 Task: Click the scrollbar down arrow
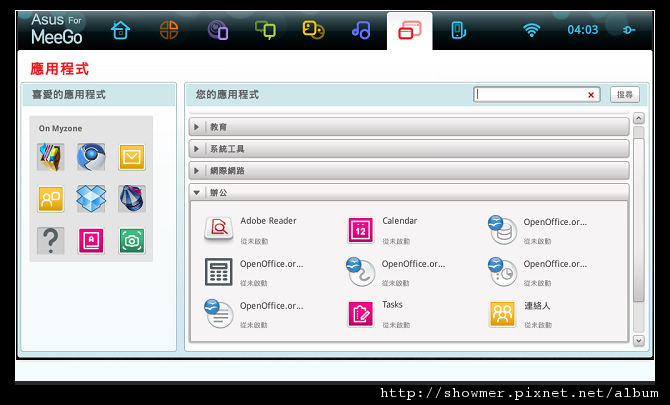[638, 340]
